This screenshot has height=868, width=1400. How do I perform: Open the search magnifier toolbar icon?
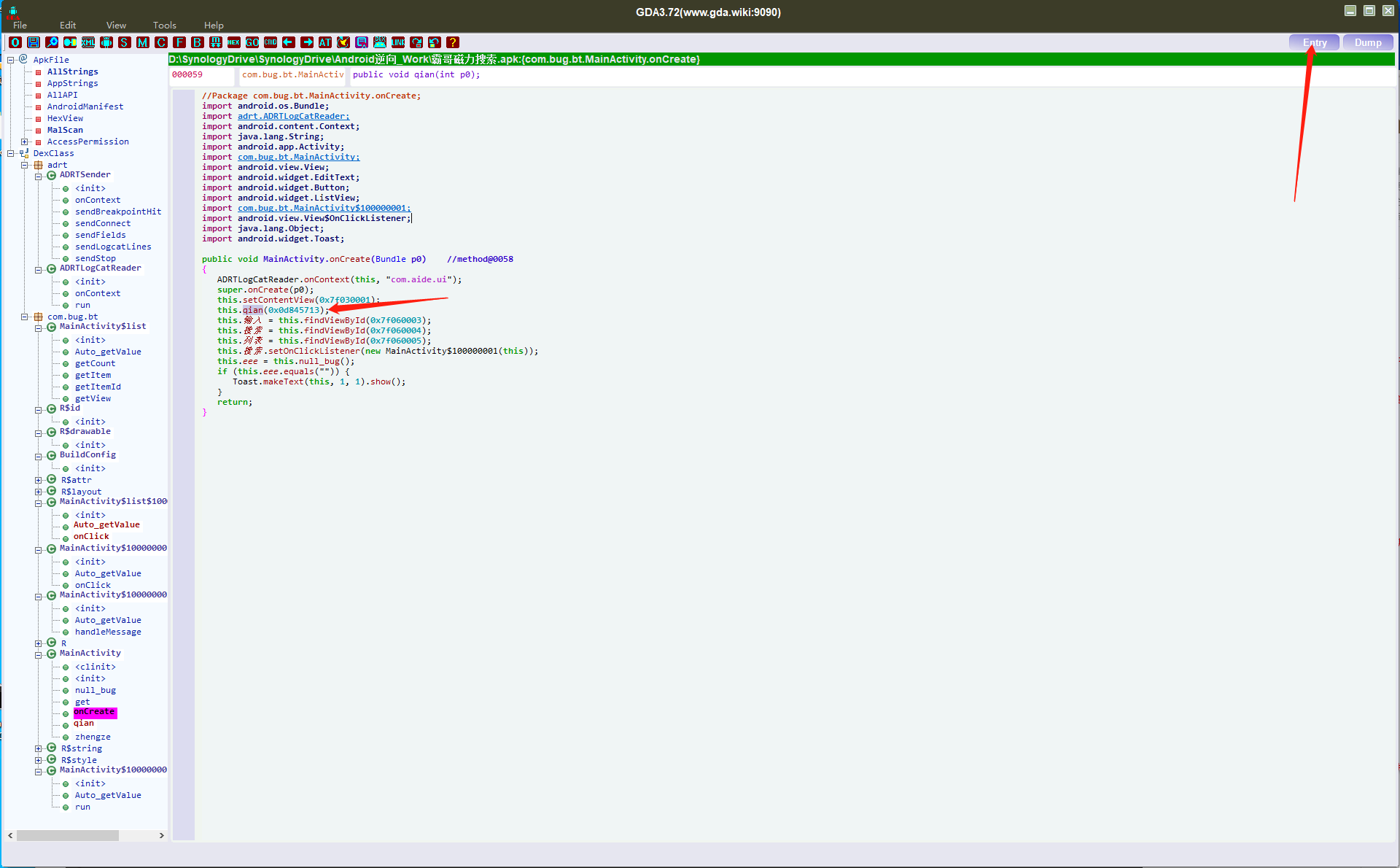point(52,42)
